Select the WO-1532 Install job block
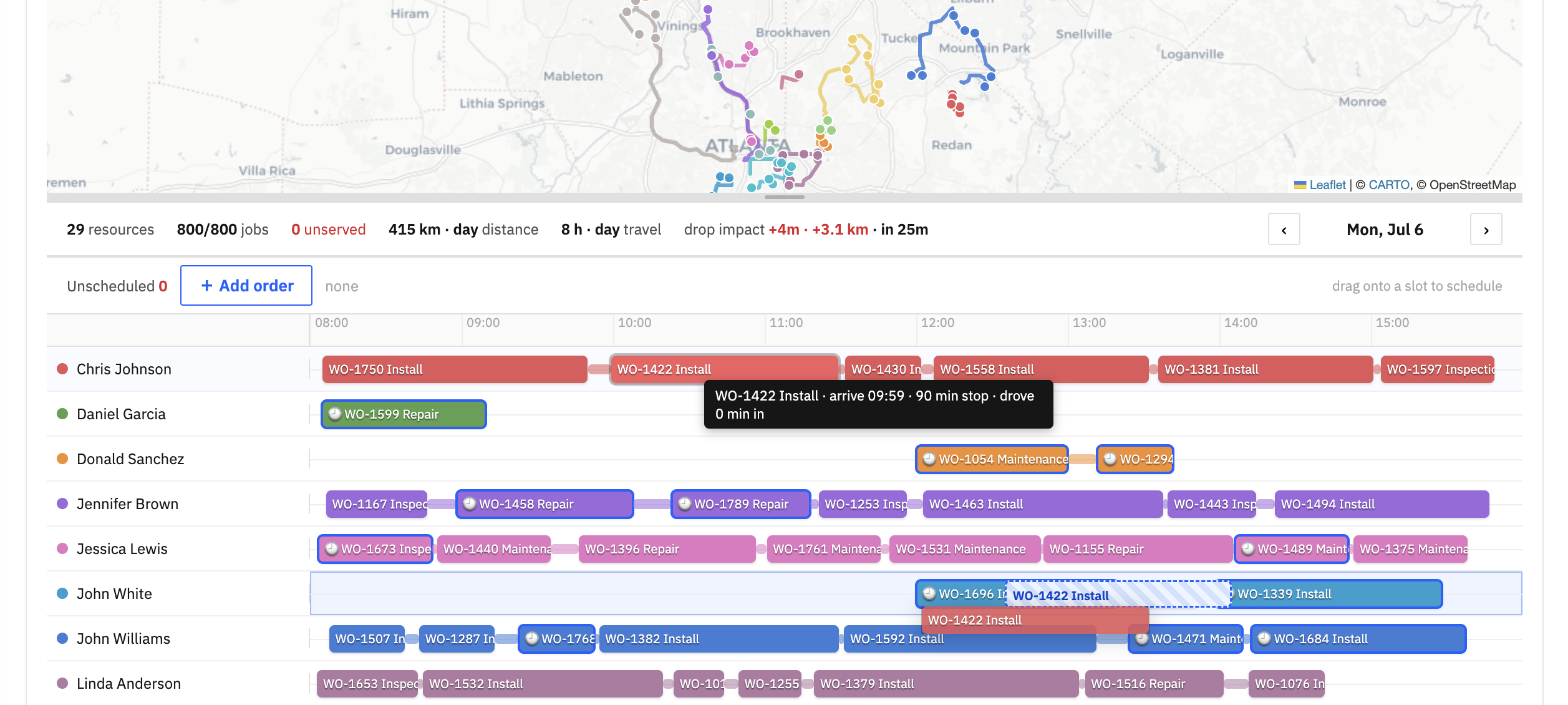Screen dimensions: 1568x705 point(543,684)
